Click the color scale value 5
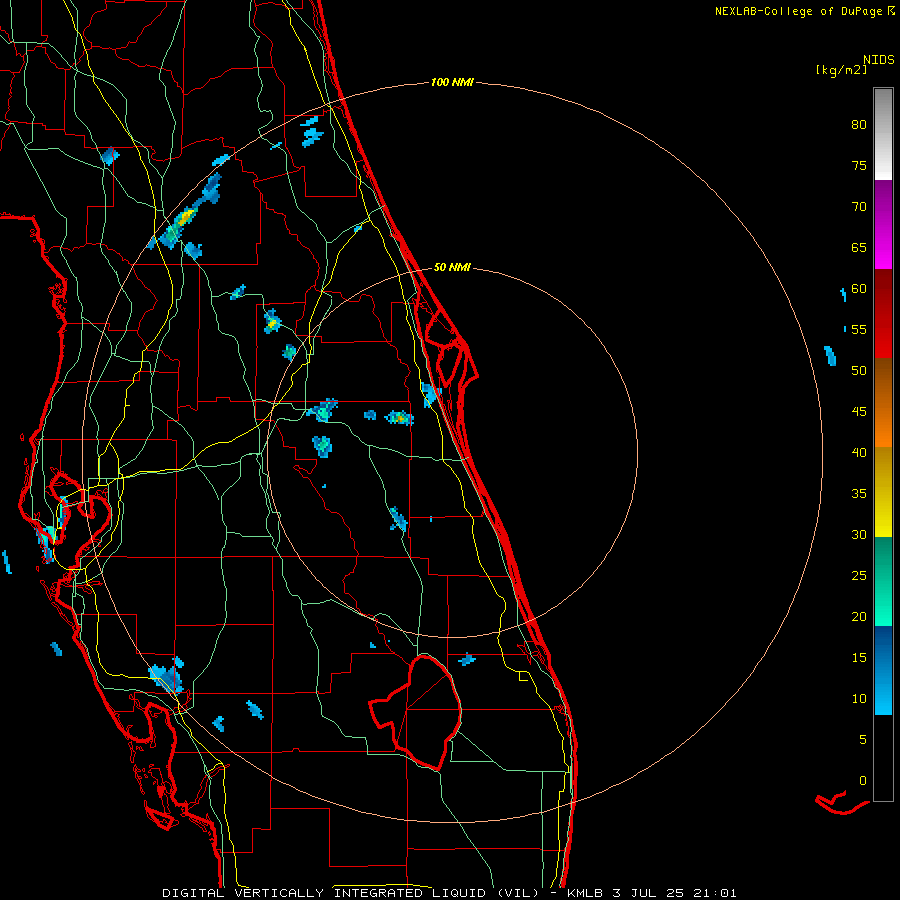Screen dimensions: 900x900 click(x=863, y=740)
